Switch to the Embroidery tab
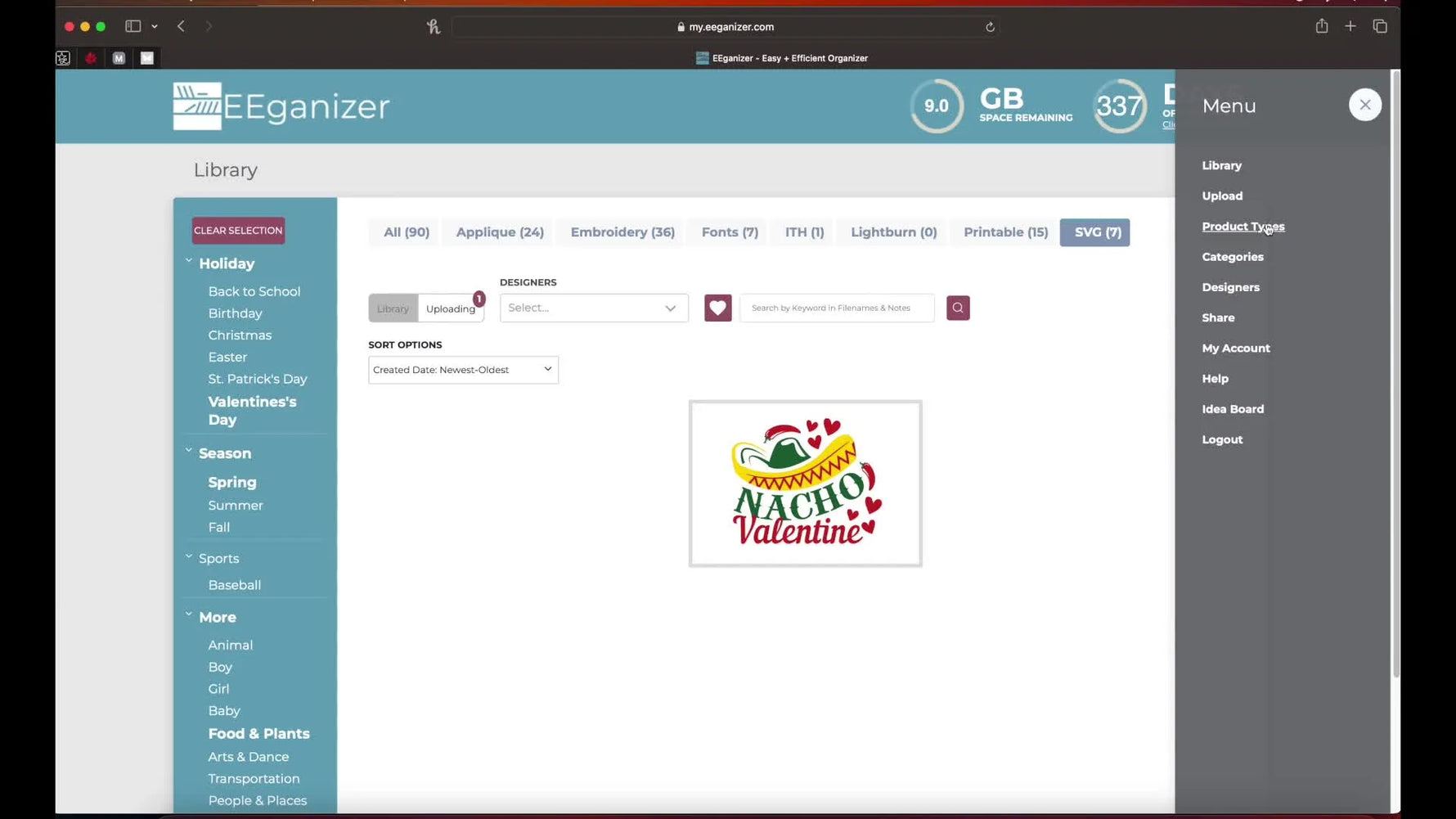Screen dimensions: 1456x819 (x=621, y=232)
